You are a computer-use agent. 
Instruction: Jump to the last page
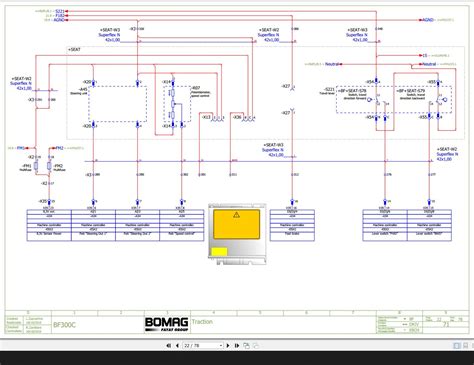(x=237, y=346)
